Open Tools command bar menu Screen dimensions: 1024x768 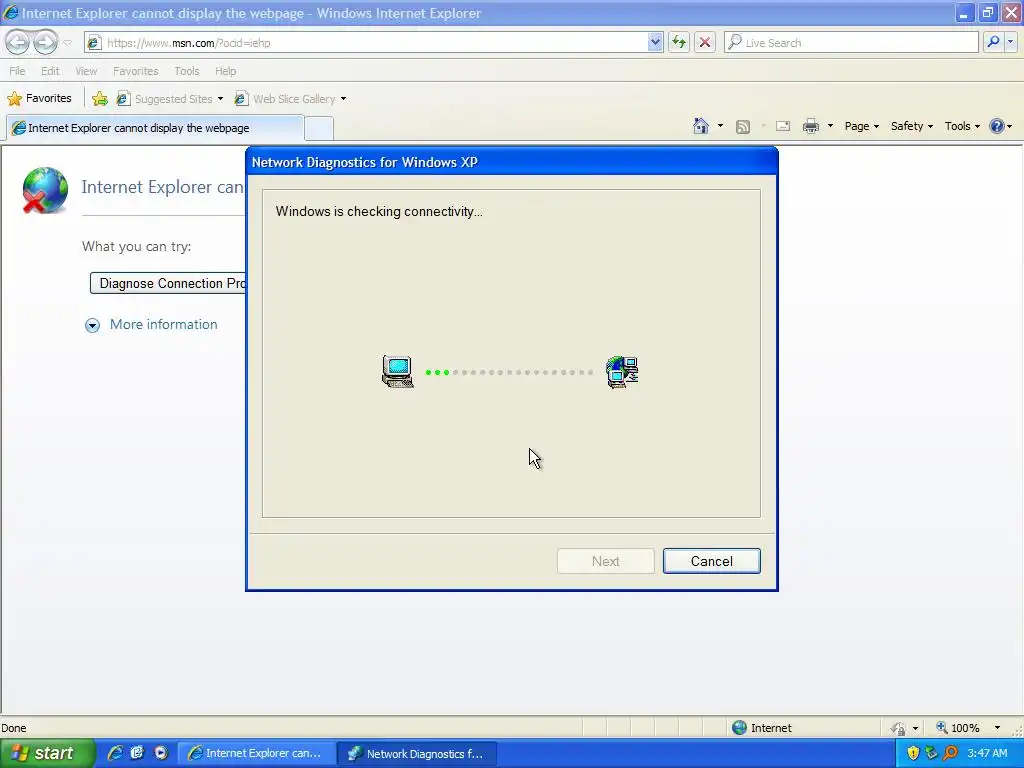pyautogui.click(x=962, y=126)
